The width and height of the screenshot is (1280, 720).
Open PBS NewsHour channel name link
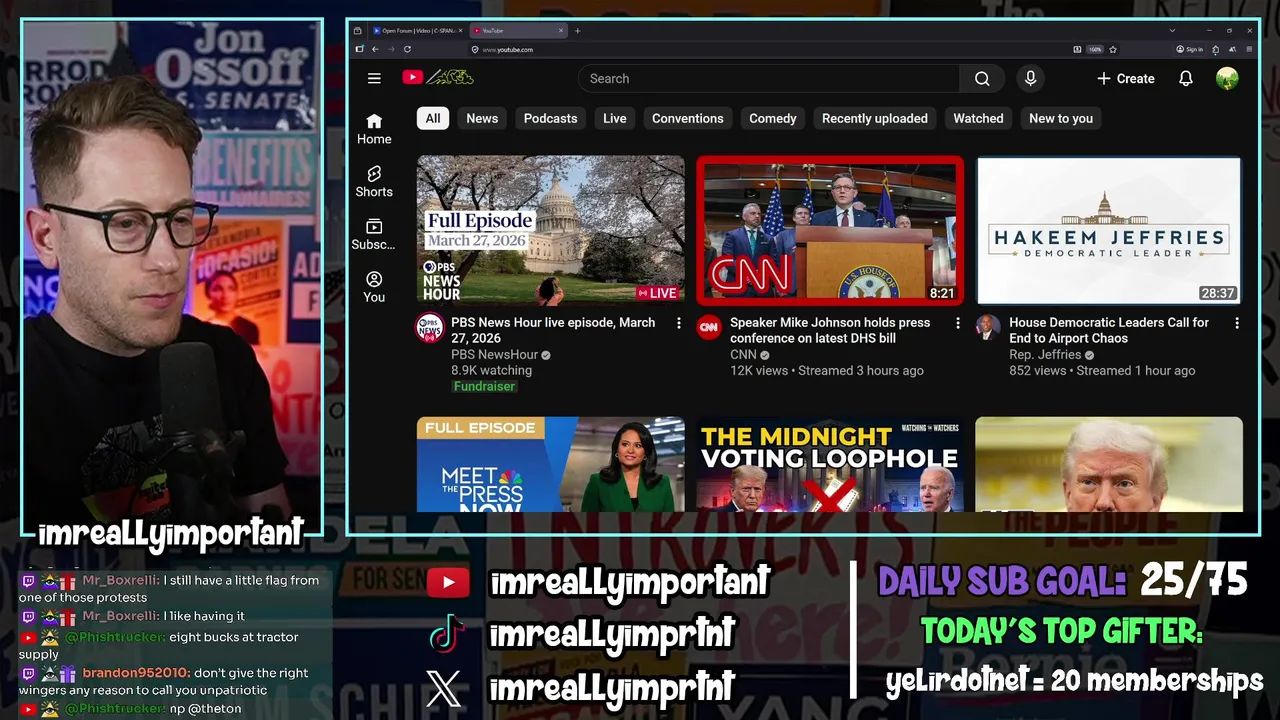(x=494, y=354)
